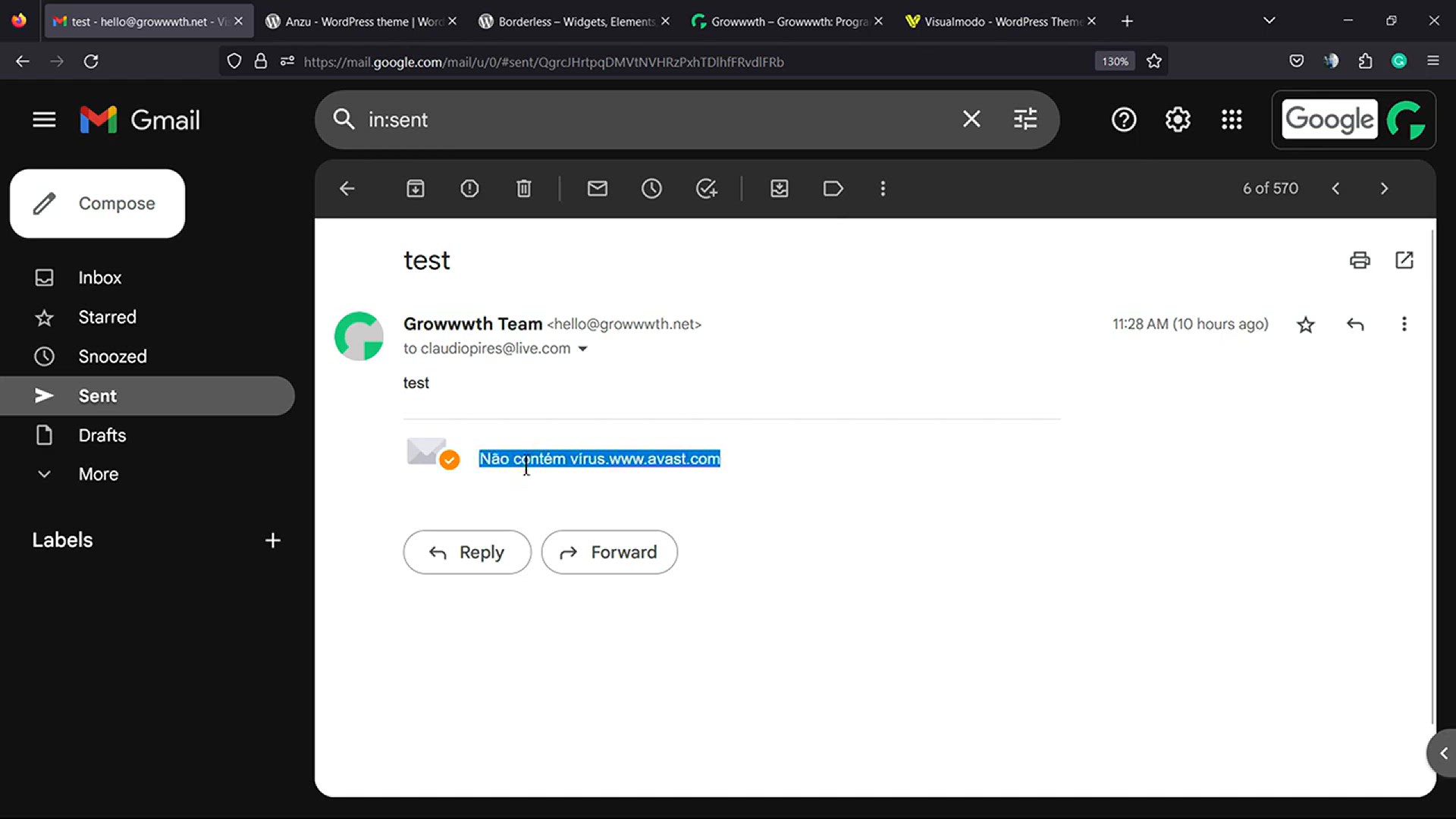Create a new label with plus icon

[273, 540]
